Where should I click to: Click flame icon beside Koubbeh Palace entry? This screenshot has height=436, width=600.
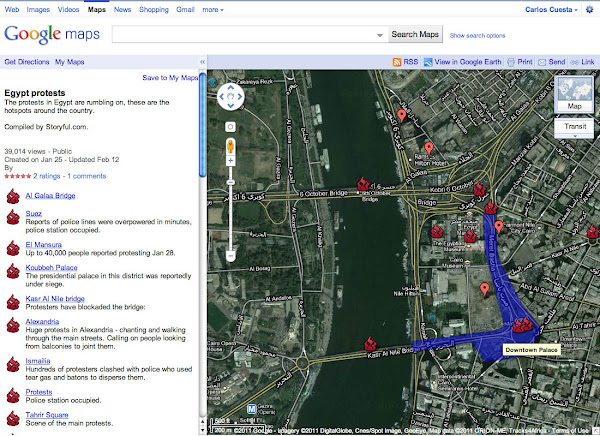pyautogui.click(x=13, y=271)
